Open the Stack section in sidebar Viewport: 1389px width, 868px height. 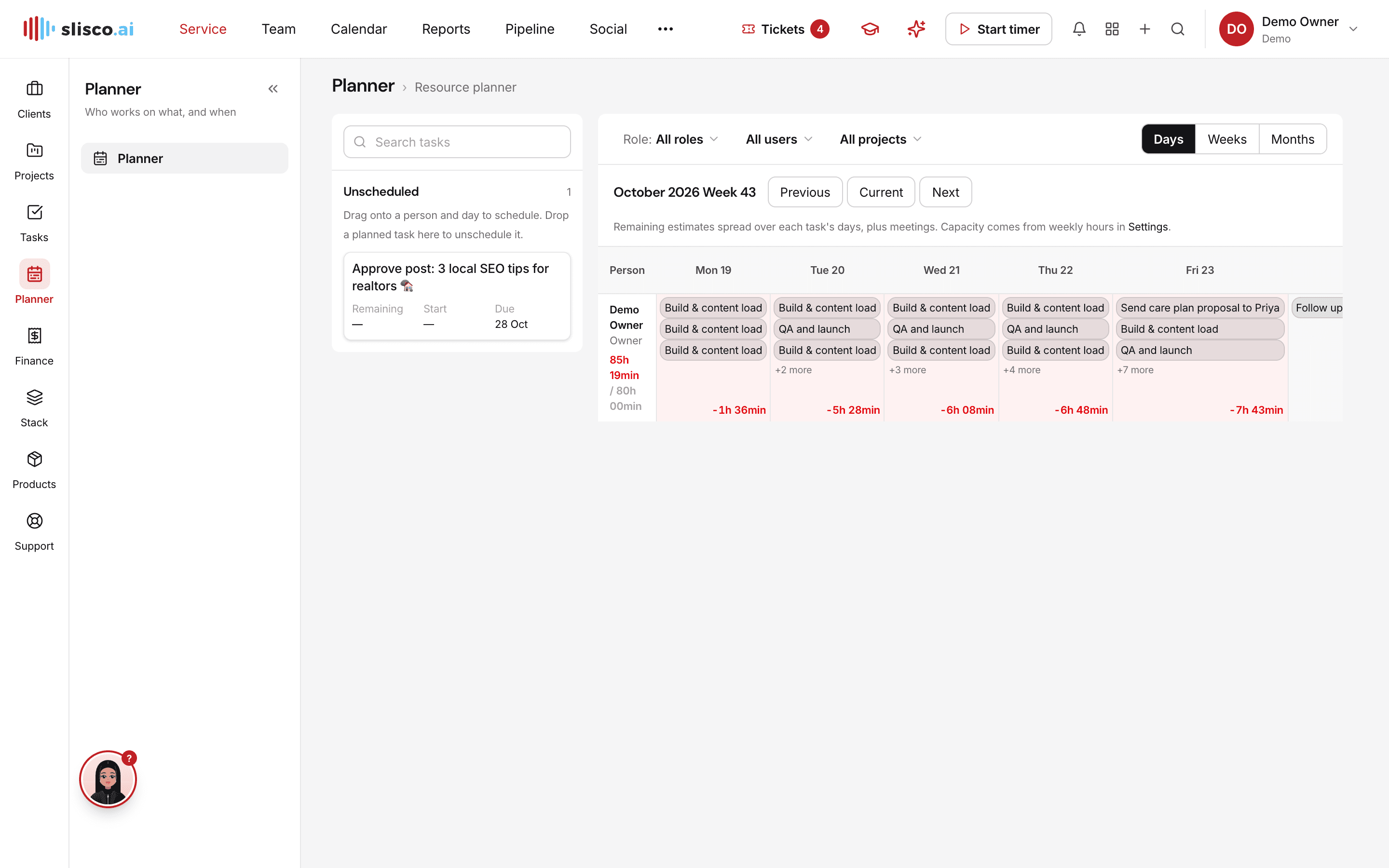click(x=34, y=408)
